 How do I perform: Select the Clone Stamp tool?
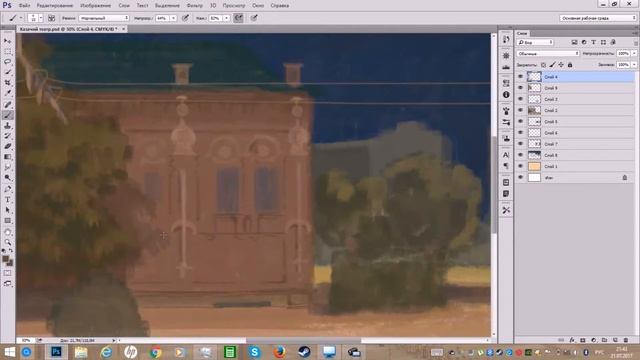7,126
